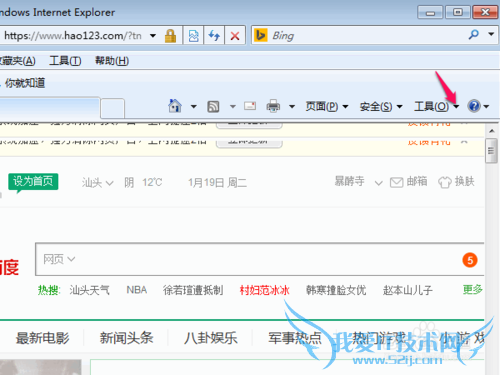Open the 军事热点 category
Viewport: 500px width, 375px height.
point(295,338)
